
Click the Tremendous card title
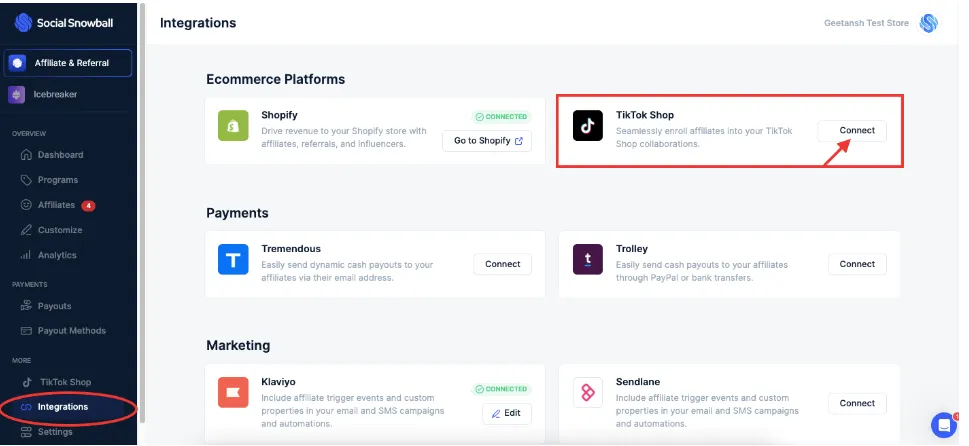pos(291,248)
